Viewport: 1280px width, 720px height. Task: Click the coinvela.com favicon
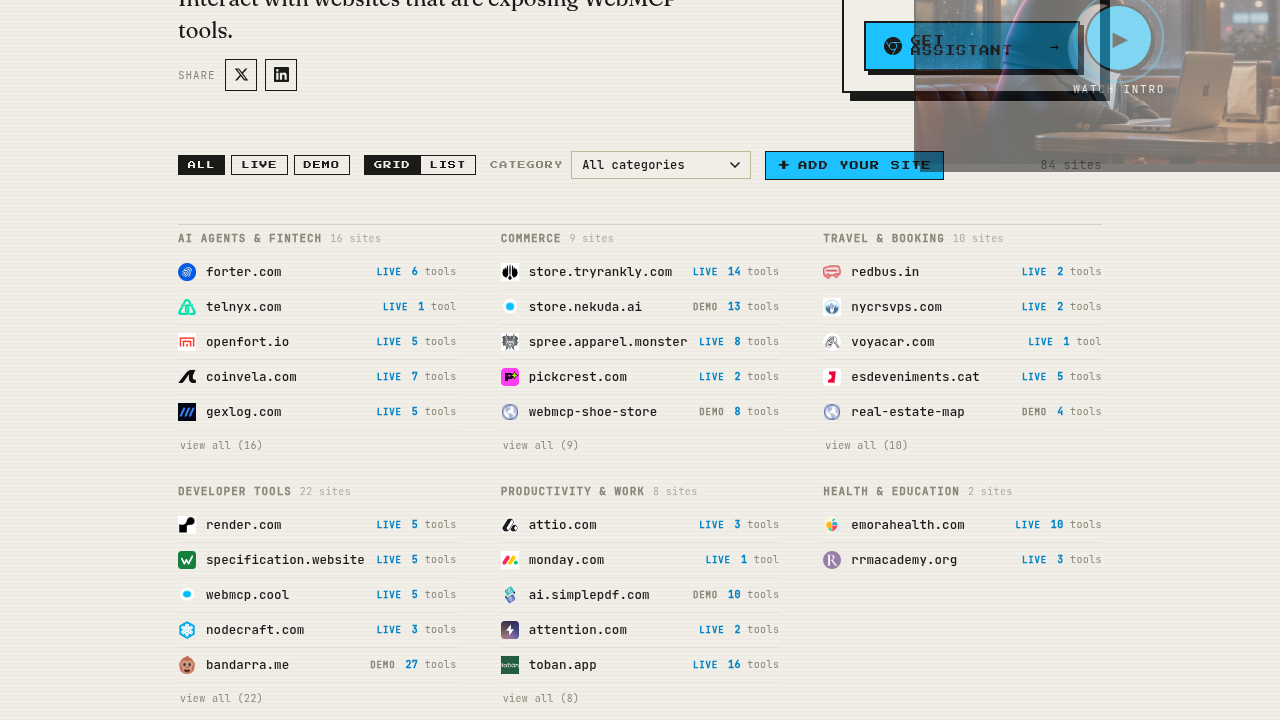click(187, 377)
